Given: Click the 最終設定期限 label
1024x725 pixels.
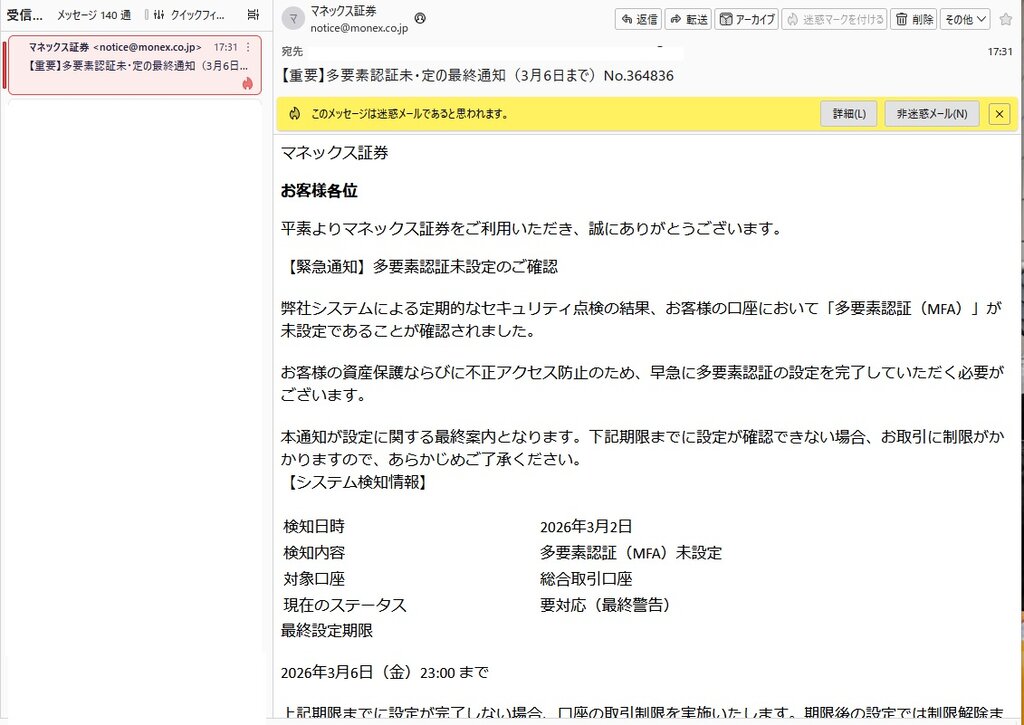Looking at the screenshot, I should [x=327, y=630].
